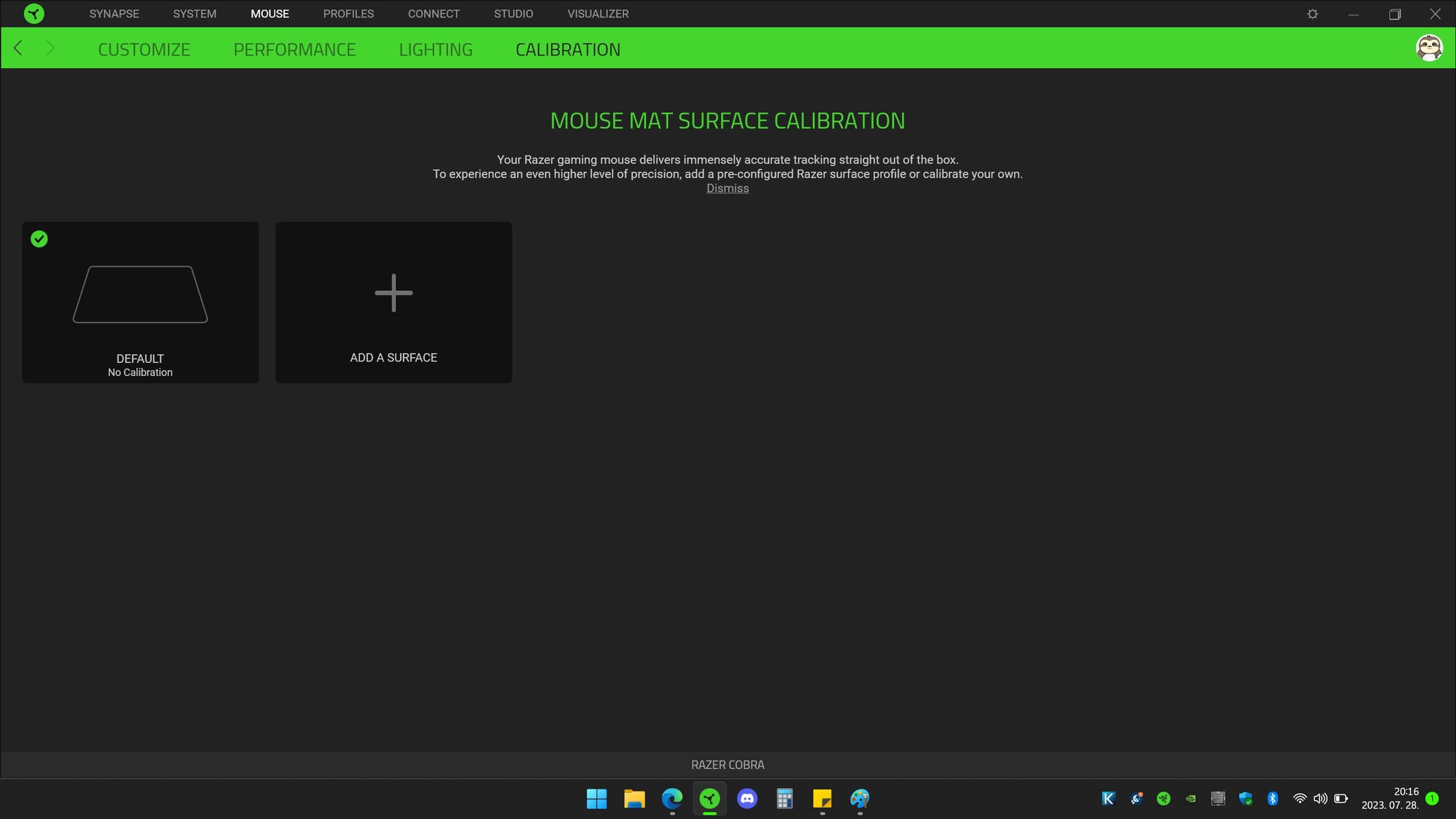This screenshot has width=1456, height=819.
Task: Open Bluetooth tray icon
Action: click(1272, 799)
